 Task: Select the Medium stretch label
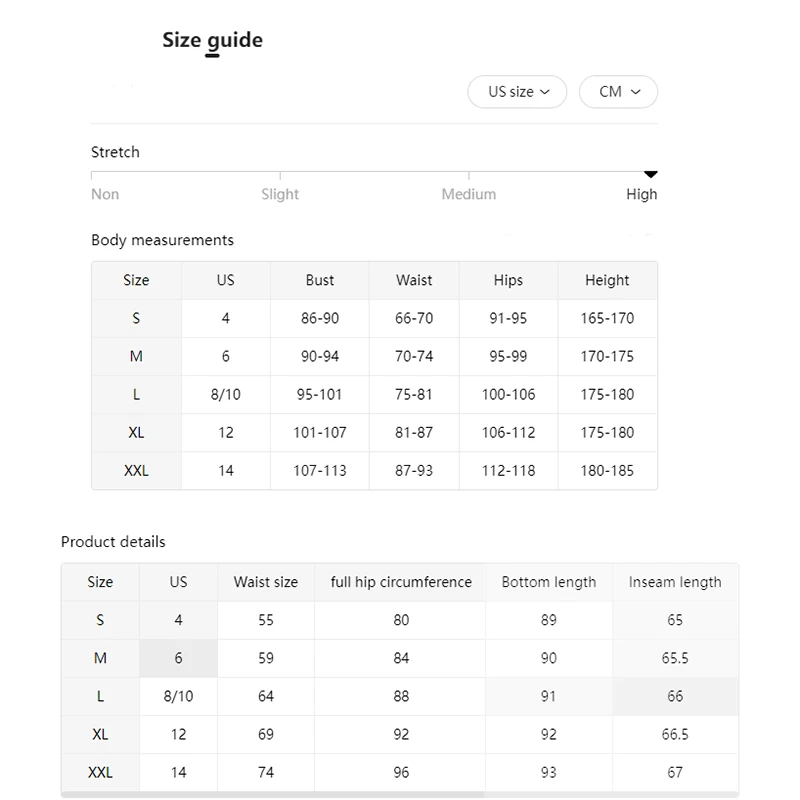468,194
